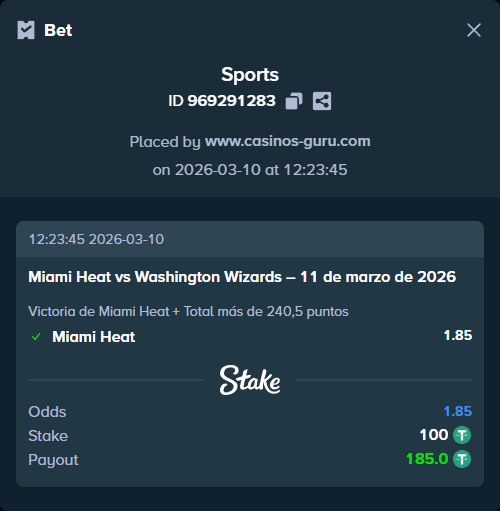Click the Miami Heat selection name

(94, 337)
